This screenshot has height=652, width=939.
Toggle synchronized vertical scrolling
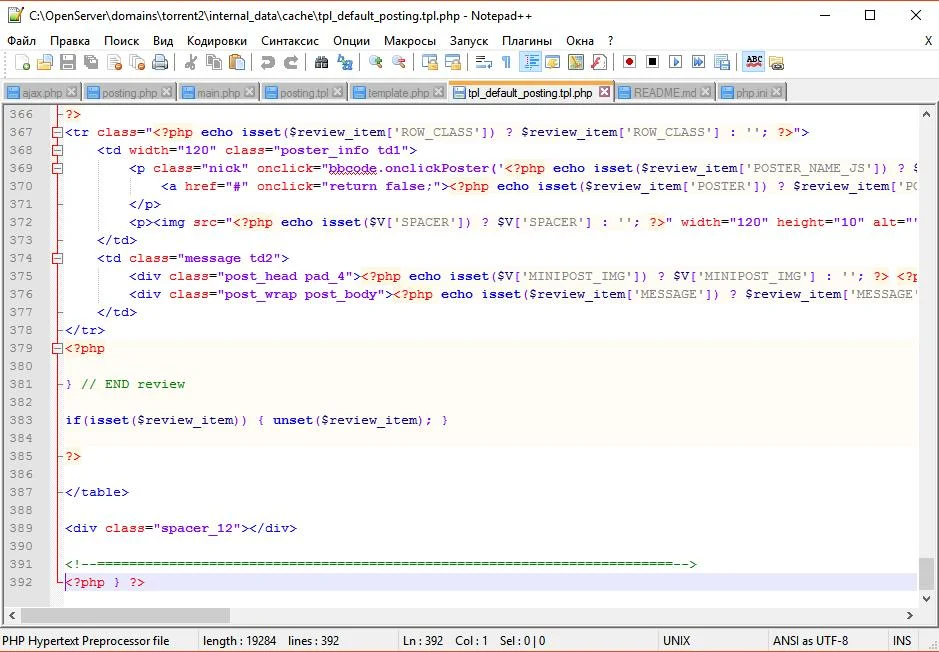(429, 62)
